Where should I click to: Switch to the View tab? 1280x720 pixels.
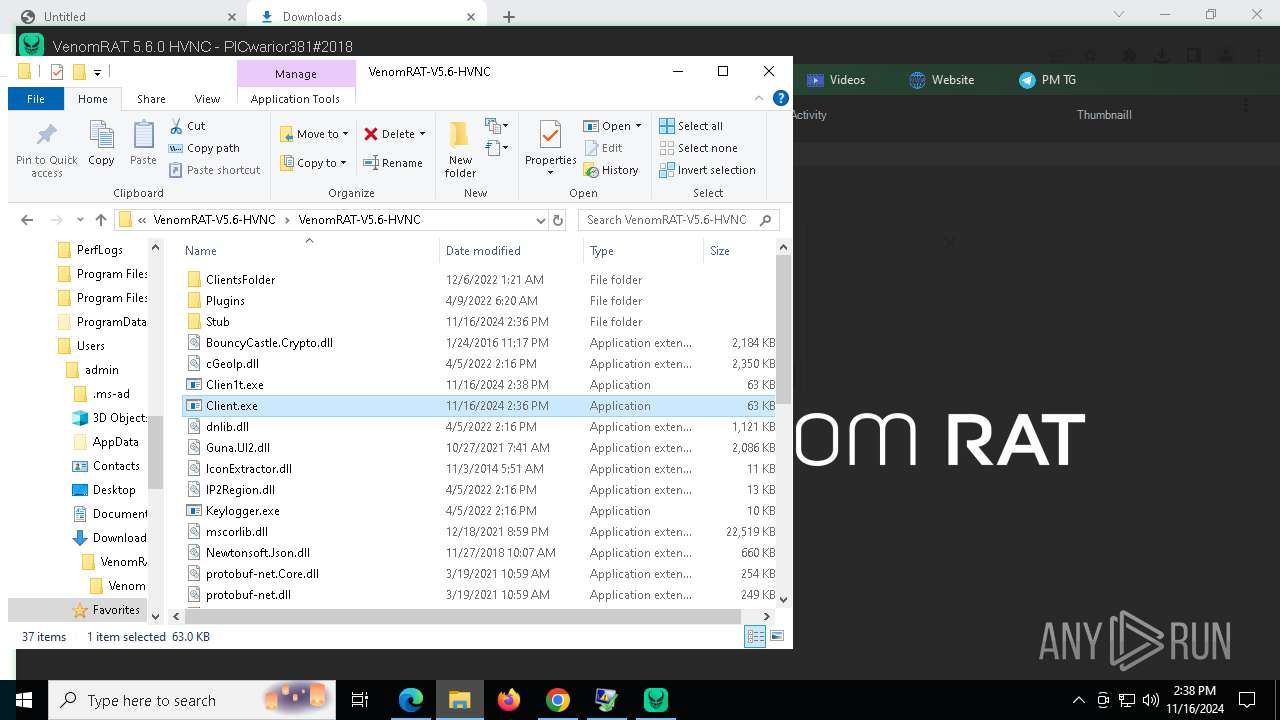207,99
